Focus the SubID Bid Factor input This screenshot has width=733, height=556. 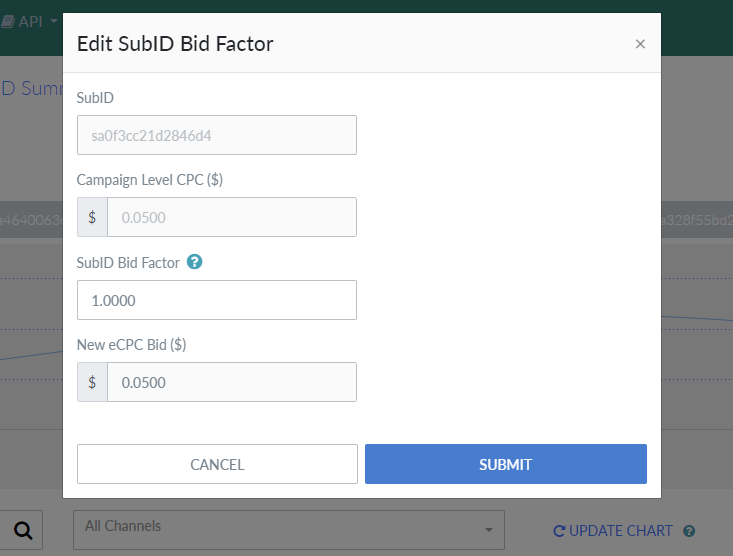pyautogui.click(x=217, y=300)
